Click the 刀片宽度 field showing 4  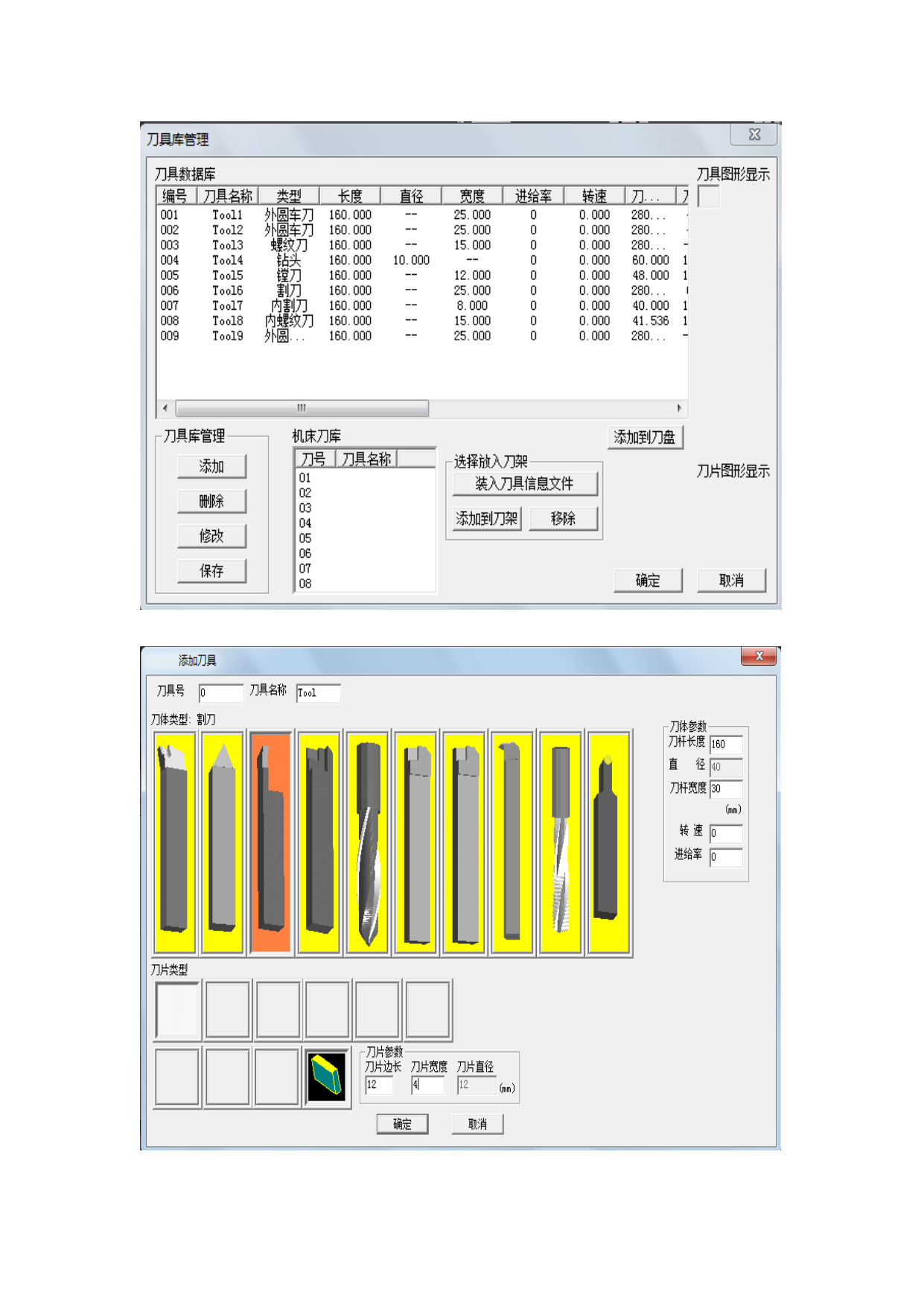(x=427, y=1085)
